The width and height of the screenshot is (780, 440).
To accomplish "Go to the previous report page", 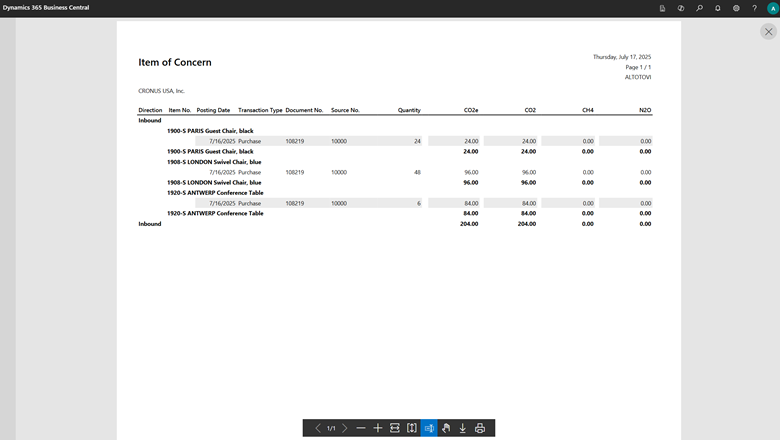I will (317, 428).
